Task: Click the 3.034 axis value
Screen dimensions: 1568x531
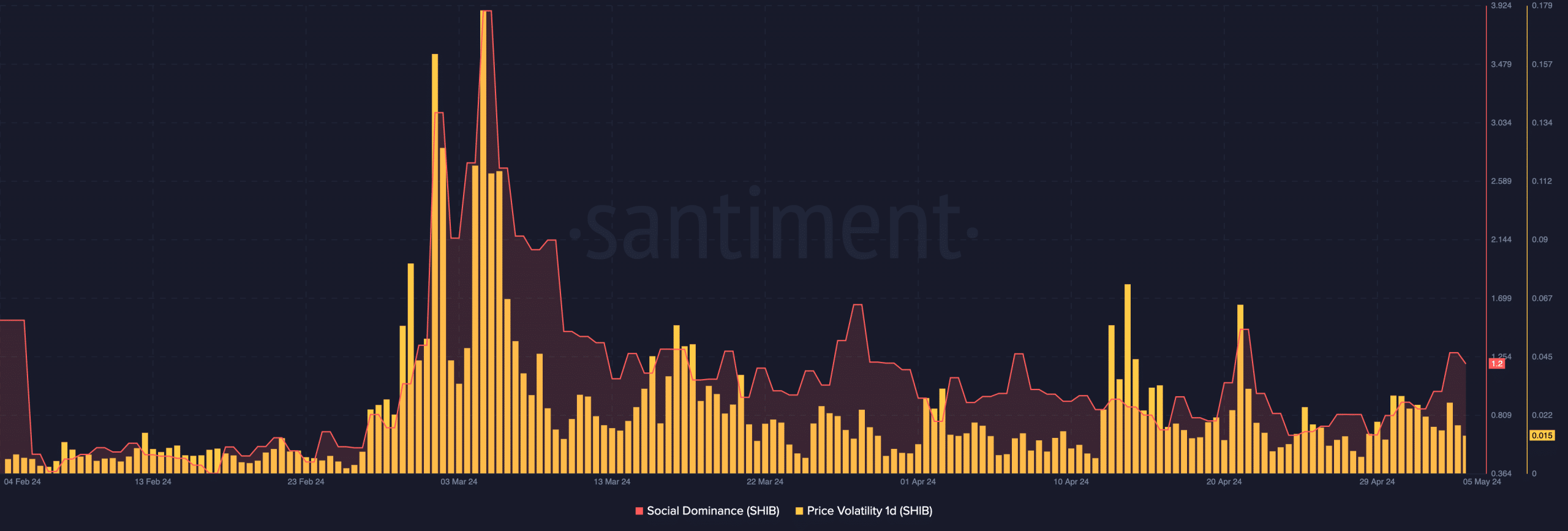Action: [1501, 123]
